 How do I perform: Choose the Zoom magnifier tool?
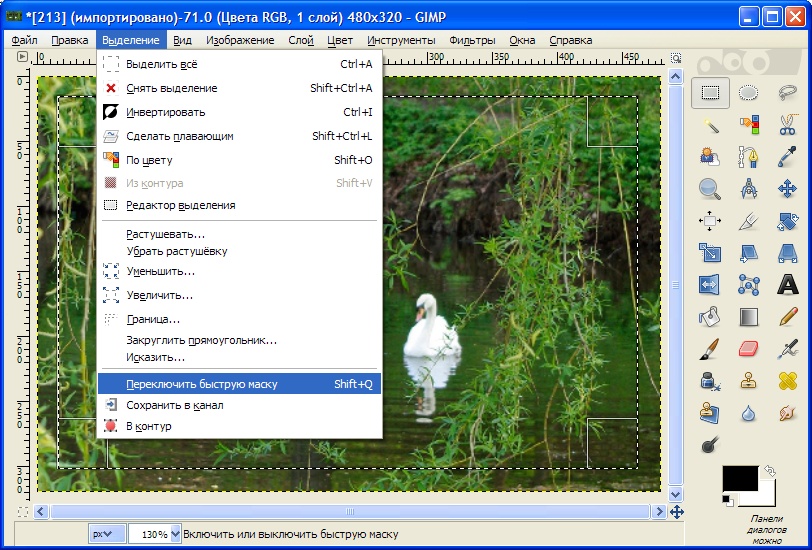710,188
